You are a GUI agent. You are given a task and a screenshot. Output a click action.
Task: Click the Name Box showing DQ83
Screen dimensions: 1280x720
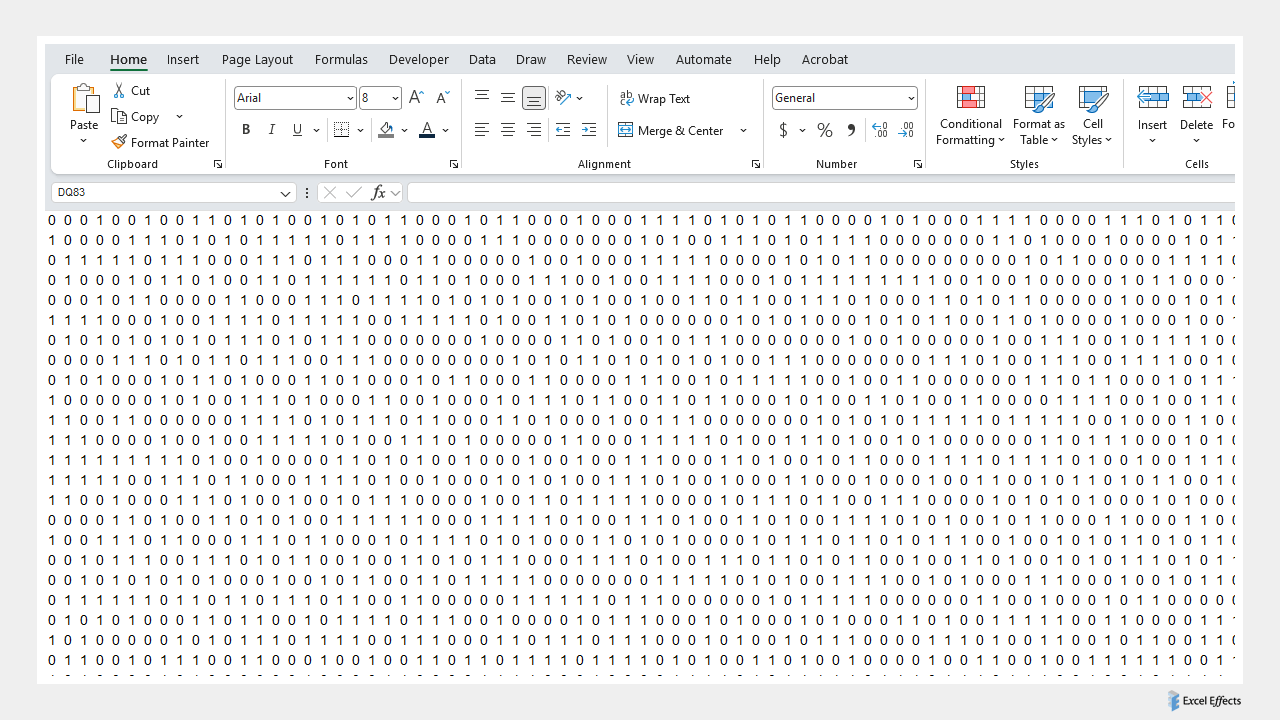pyautogui.click(x=165, y=192)
